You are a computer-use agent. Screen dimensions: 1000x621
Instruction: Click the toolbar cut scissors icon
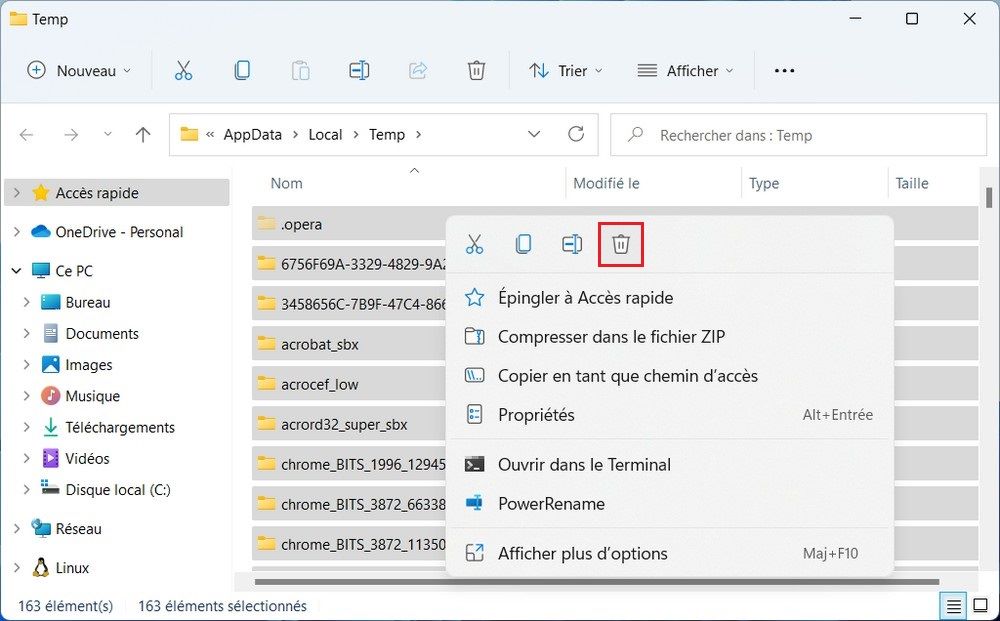click(183, 71)
